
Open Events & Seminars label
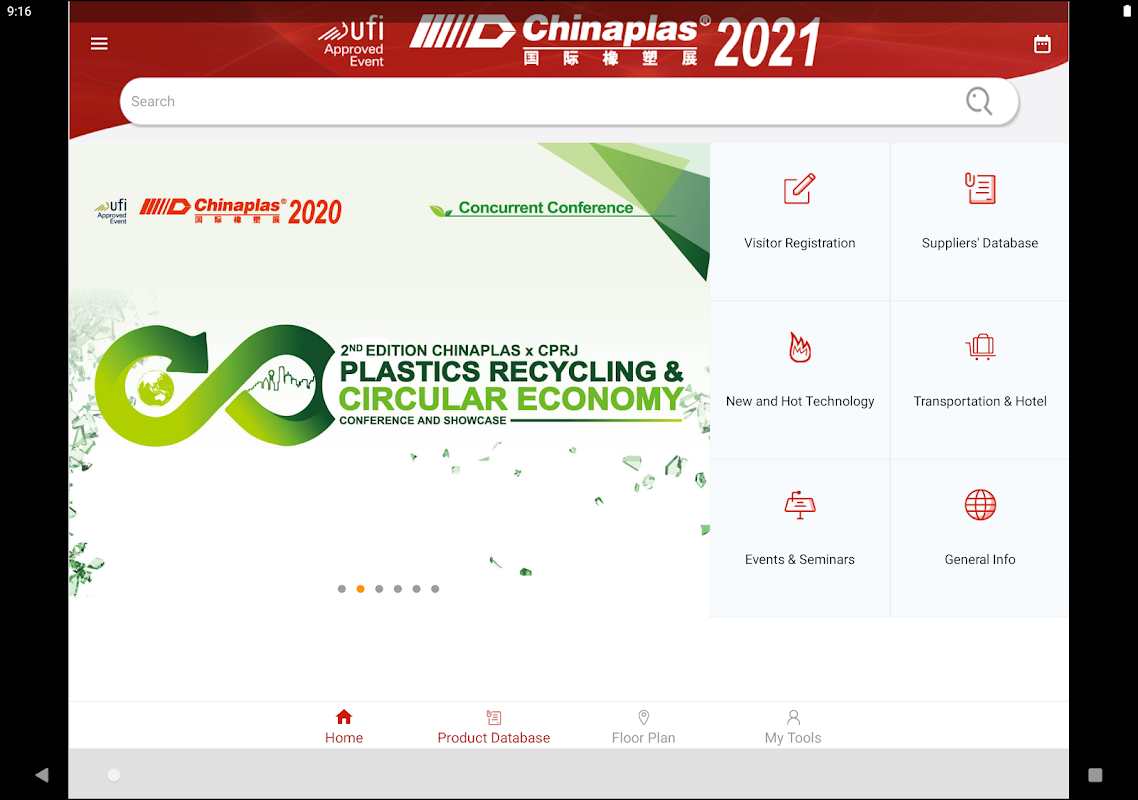coord(799,560)
